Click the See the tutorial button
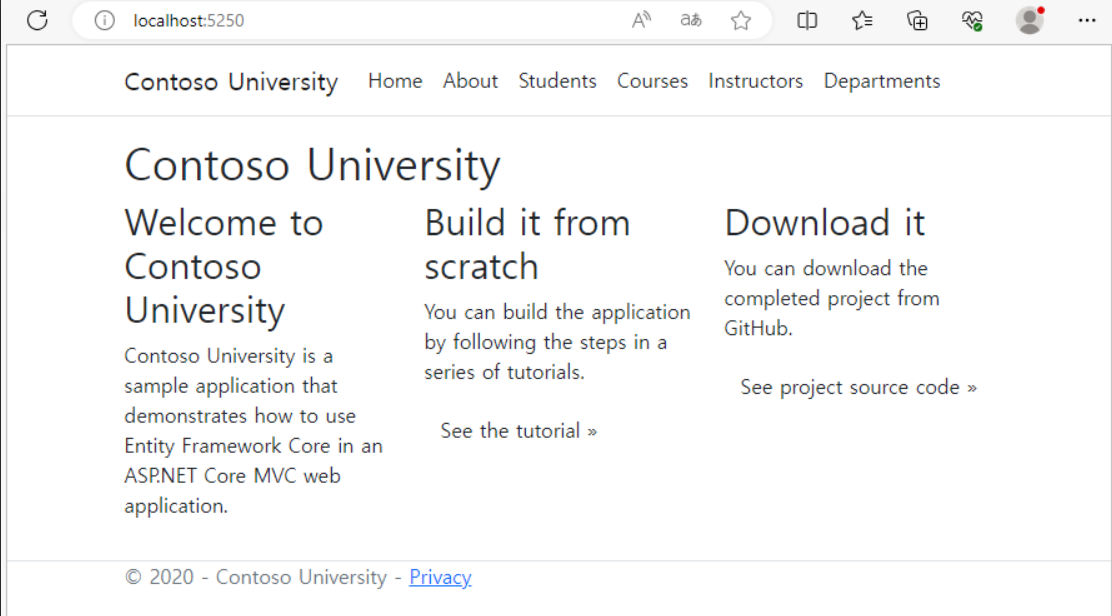The width and height of the screenshot is (1112, 616). pos(518,431)
